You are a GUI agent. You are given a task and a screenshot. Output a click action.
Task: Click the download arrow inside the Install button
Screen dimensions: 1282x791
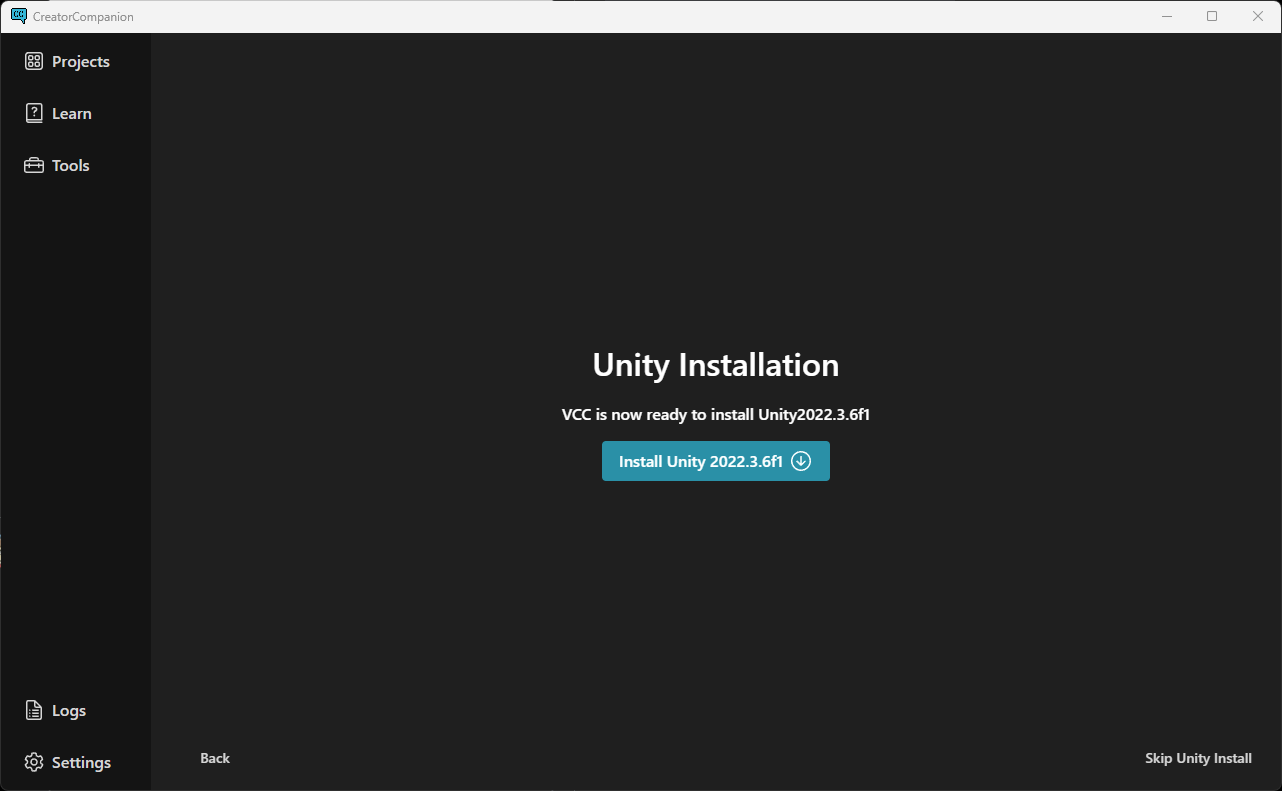pos(800,461)
